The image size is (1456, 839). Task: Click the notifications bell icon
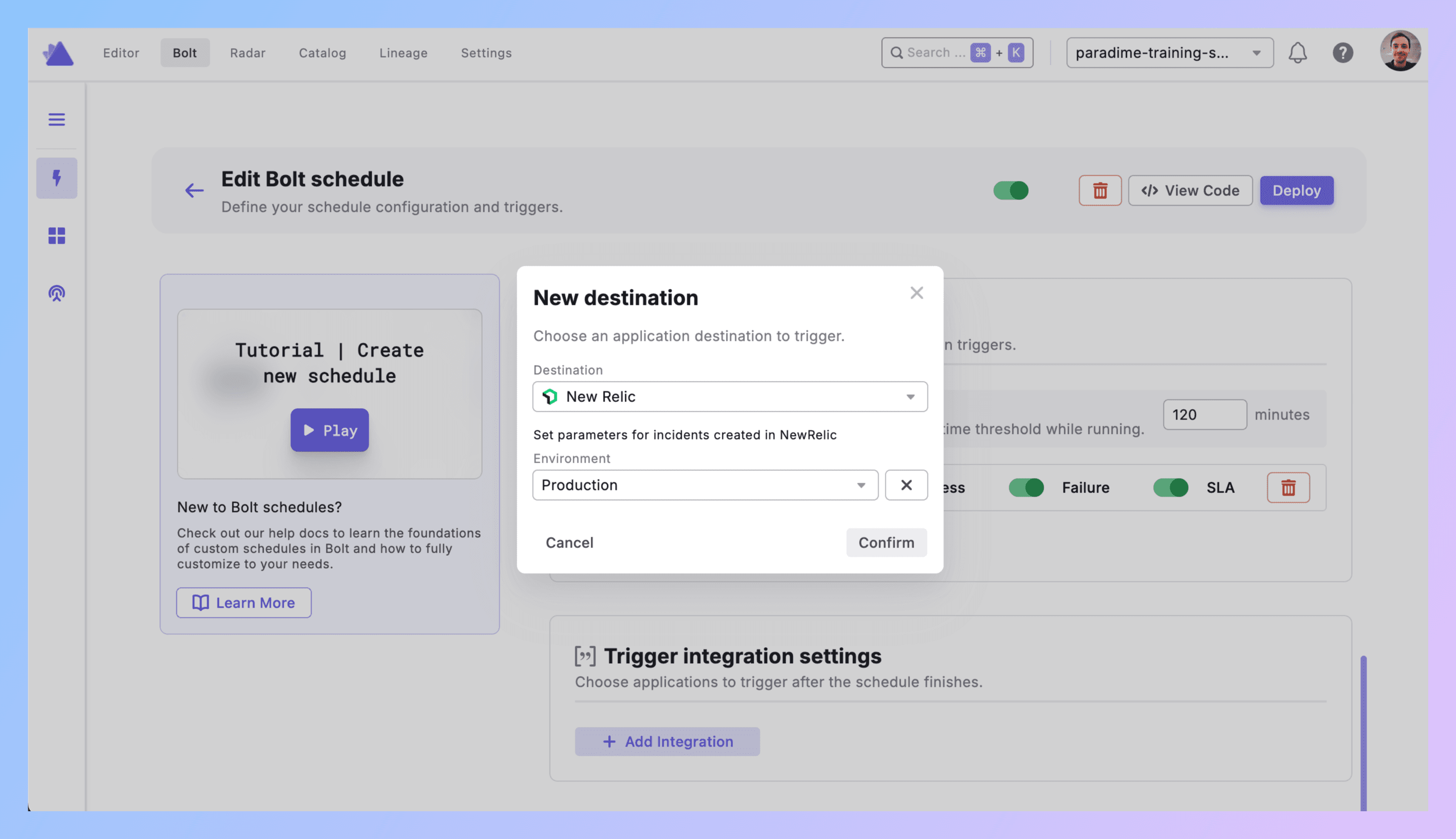[1298, 53]
